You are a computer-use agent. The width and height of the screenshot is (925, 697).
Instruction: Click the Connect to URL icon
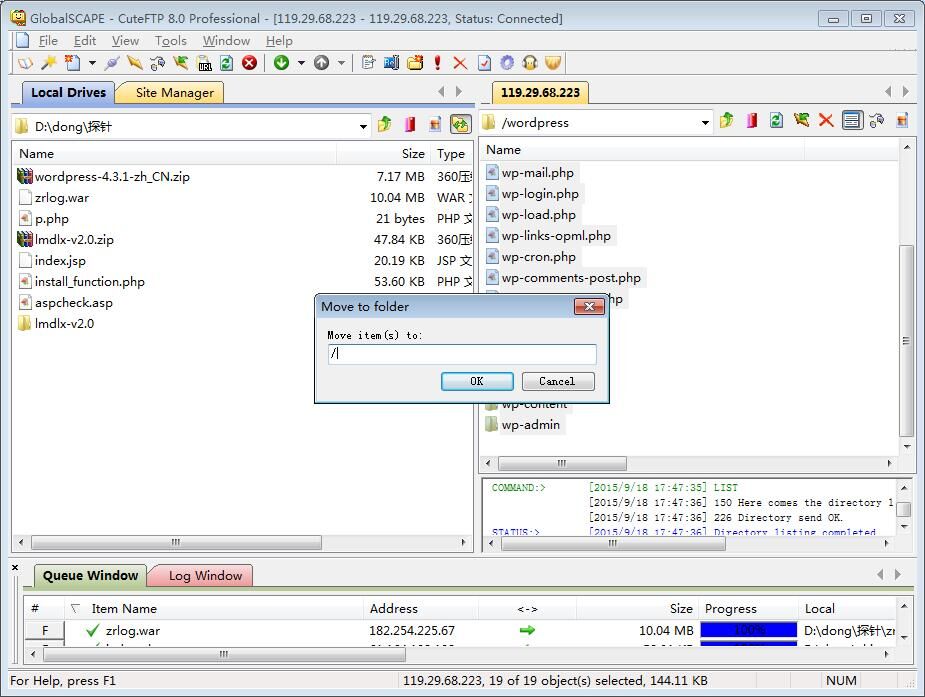205,63
